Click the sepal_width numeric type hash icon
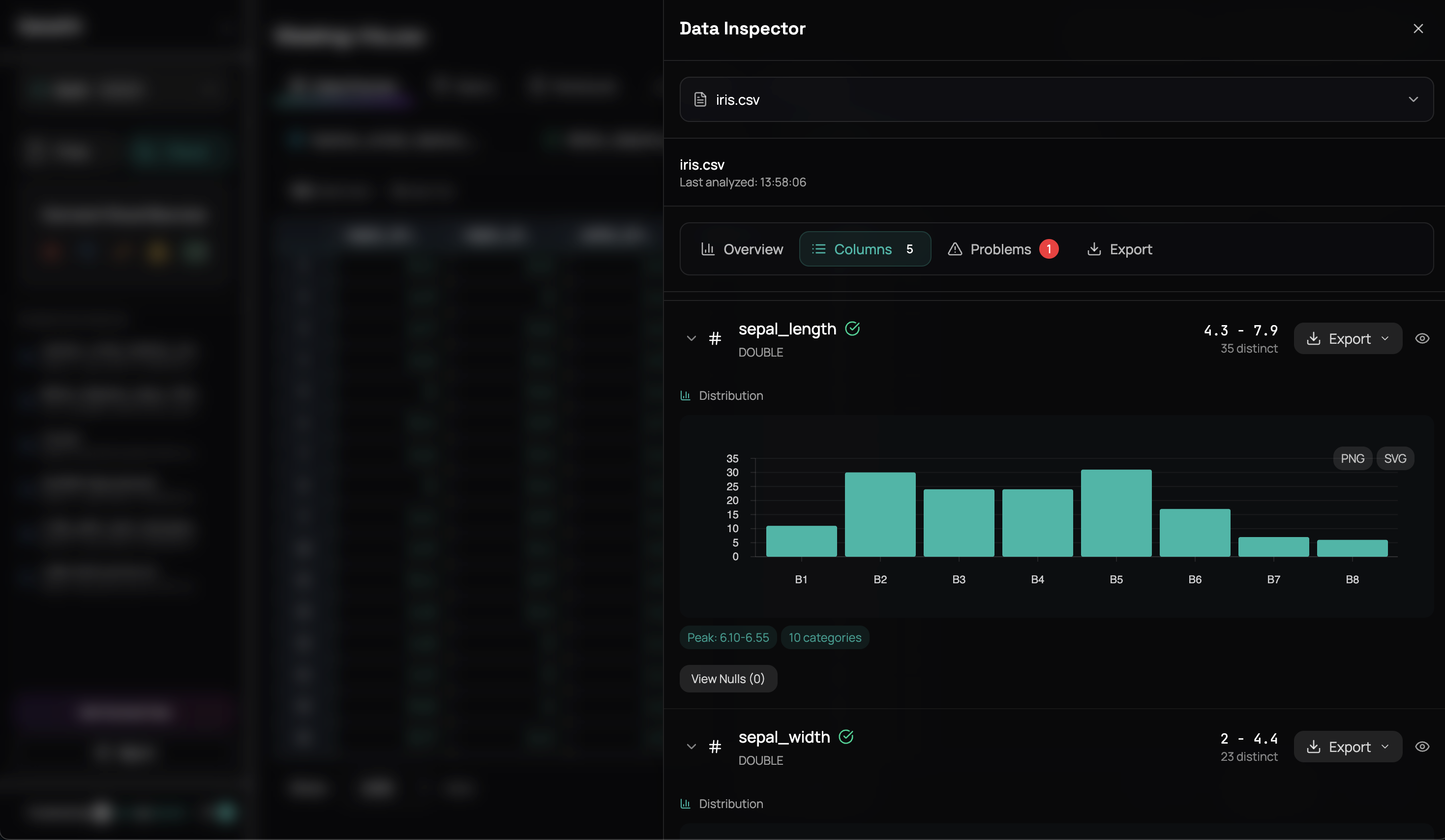The image size is (1445, 840). (715, 747)
